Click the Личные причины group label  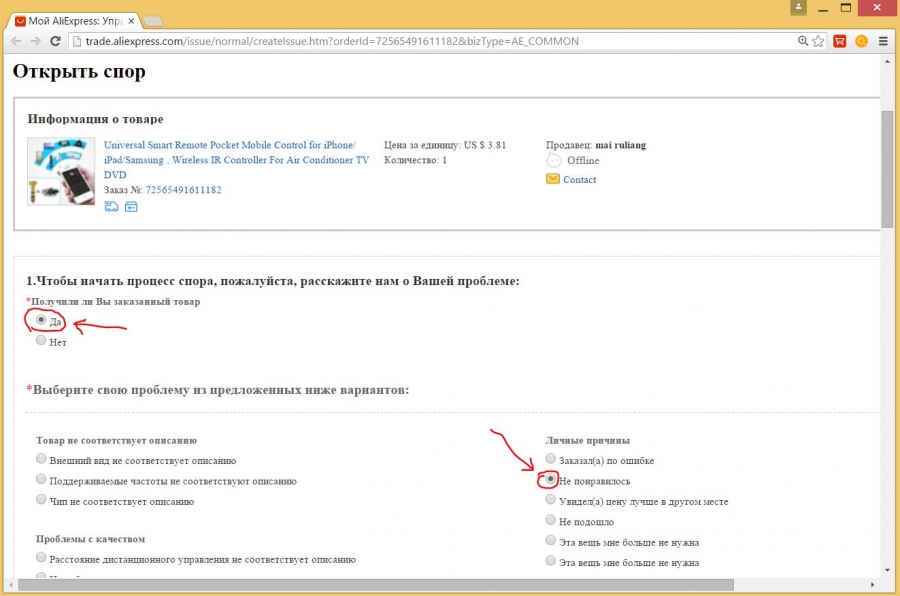(587, 441)
